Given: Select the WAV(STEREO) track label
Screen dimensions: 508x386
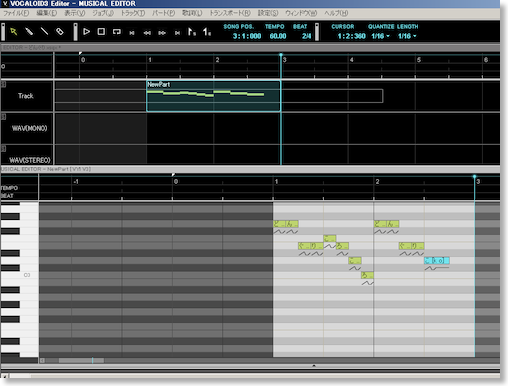Looking at the screenshot, I should pos(30,160).
